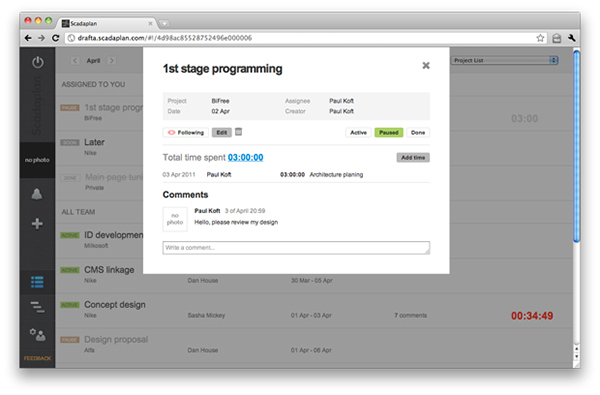Viewport: 600px width, 395px height.
Task: Click the Paul Koft commenter name
Action: point(207,211)
